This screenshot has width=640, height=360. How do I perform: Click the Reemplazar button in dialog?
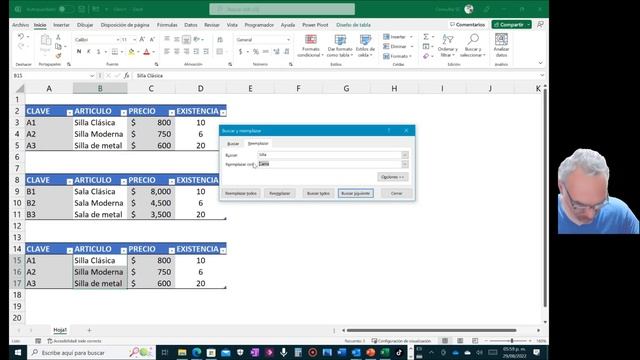click(x=280, y=193)
